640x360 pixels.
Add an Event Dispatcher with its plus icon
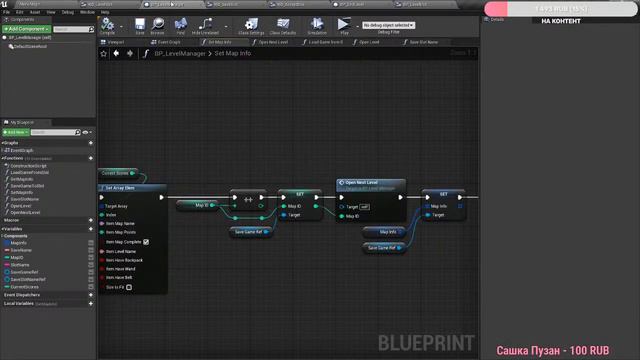pos(91,295)
